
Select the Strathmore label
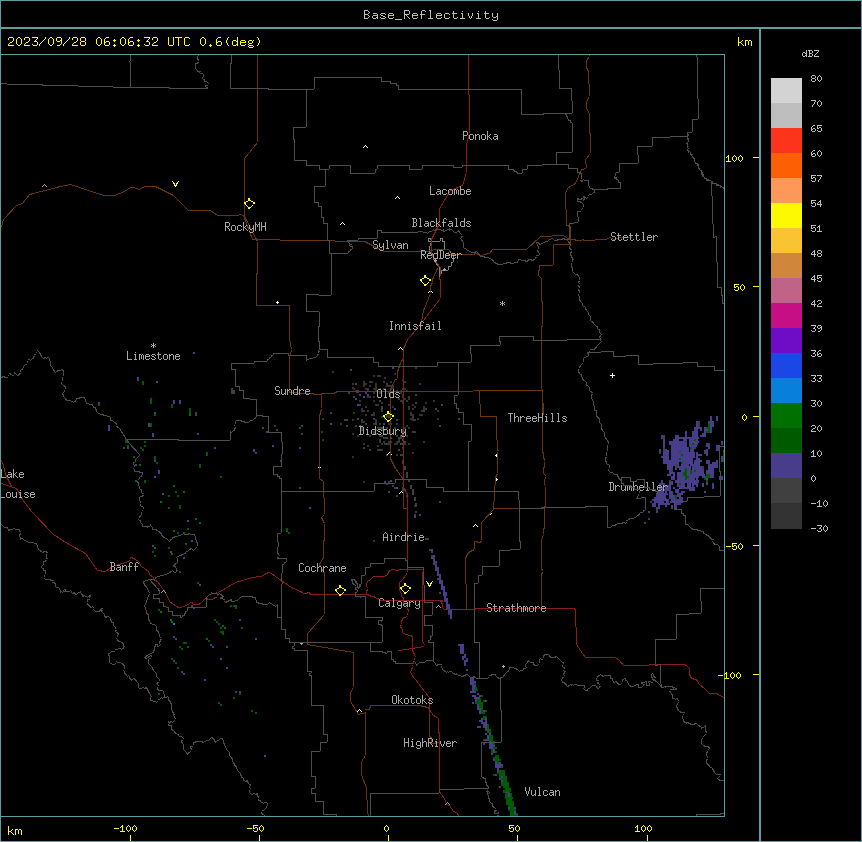click(516, 608)
